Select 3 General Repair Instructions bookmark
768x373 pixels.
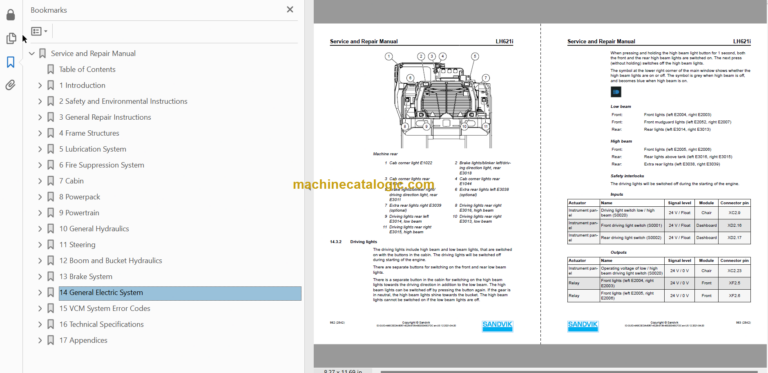(105, 117)
